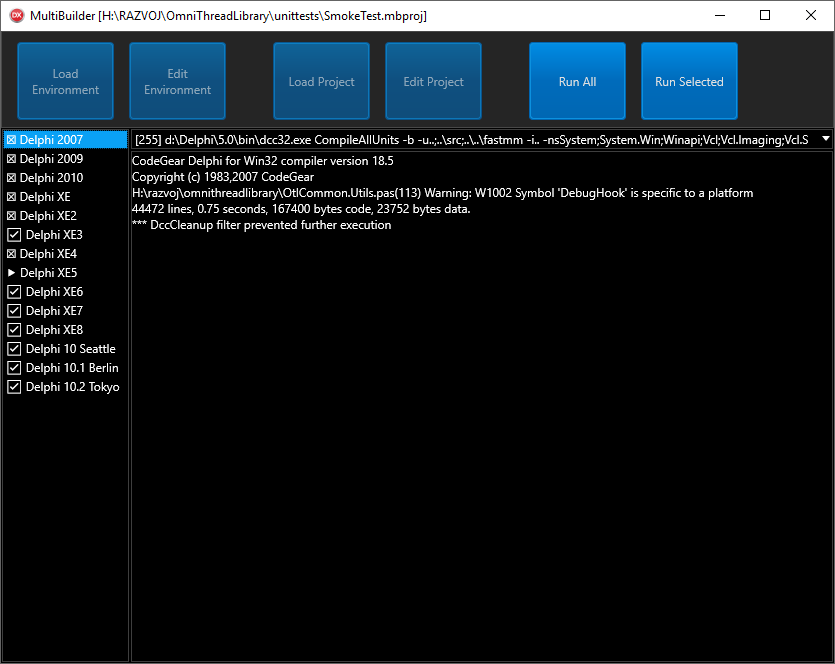
Task: Click the failed-status icon beside Delphi 2007
Action: click(x=11, y=140)
